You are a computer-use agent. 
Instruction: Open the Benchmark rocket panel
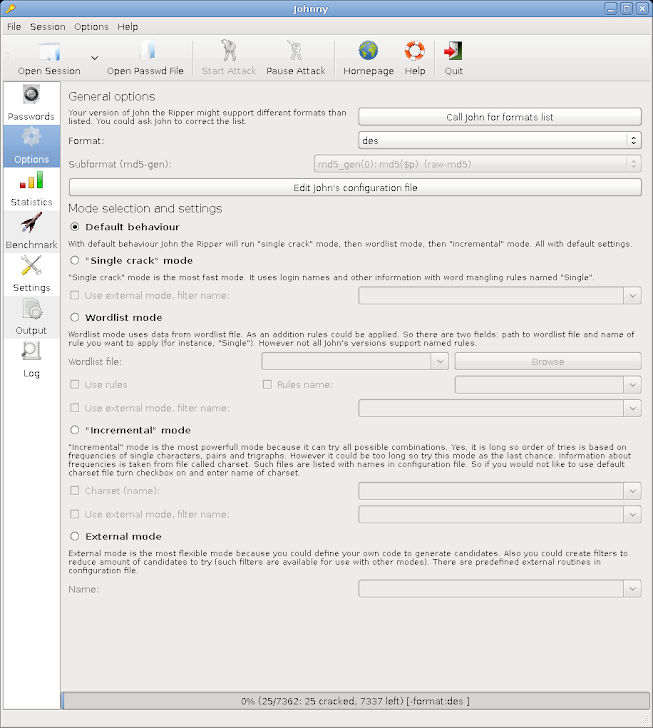32,232
